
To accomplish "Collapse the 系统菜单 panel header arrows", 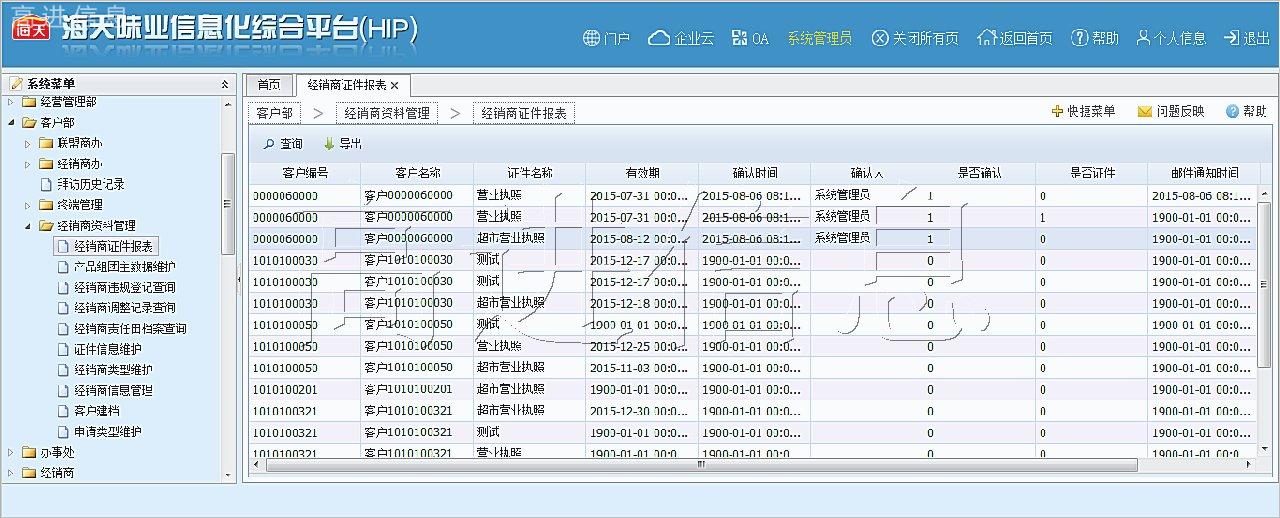I will 225,84.
